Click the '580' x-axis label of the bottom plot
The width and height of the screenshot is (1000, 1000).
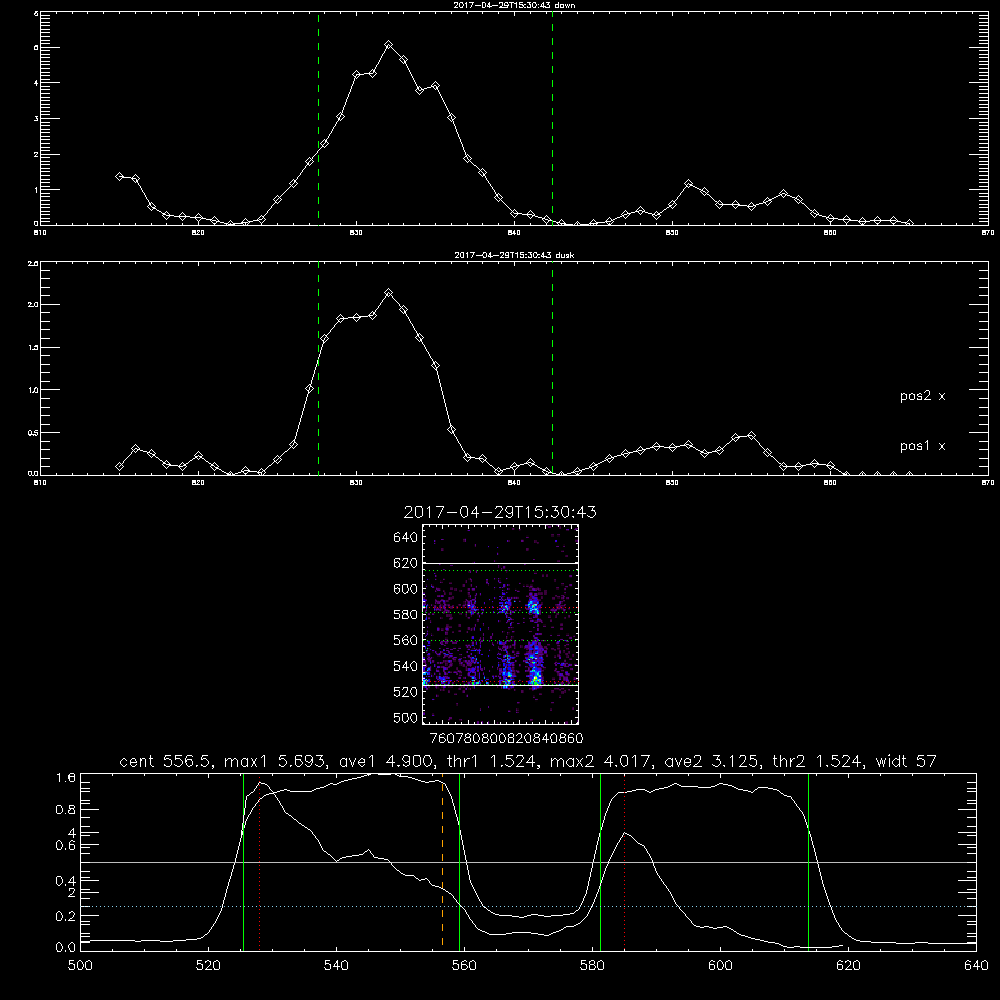(592, 966)
